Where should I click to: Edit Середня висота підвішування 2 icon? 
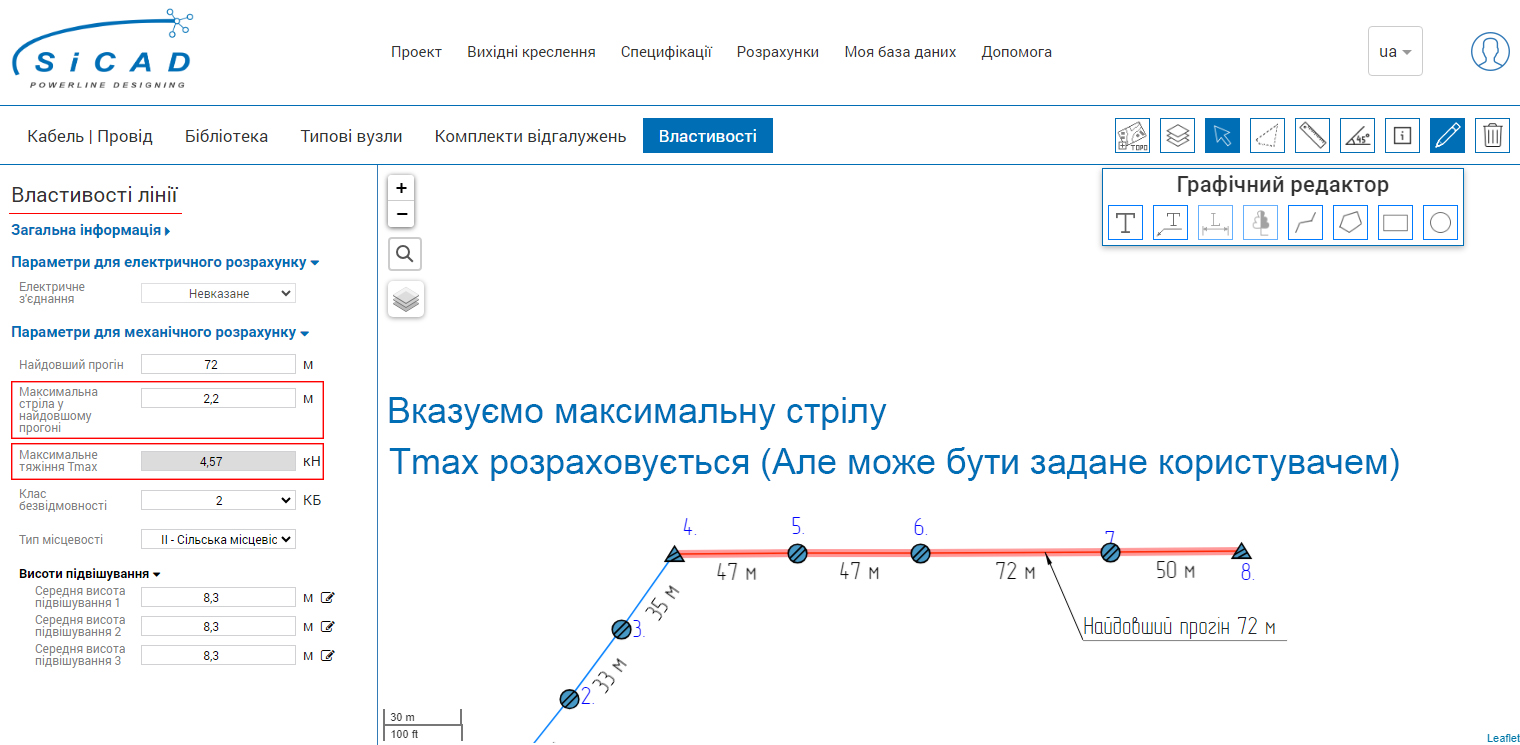click(327, 627)
